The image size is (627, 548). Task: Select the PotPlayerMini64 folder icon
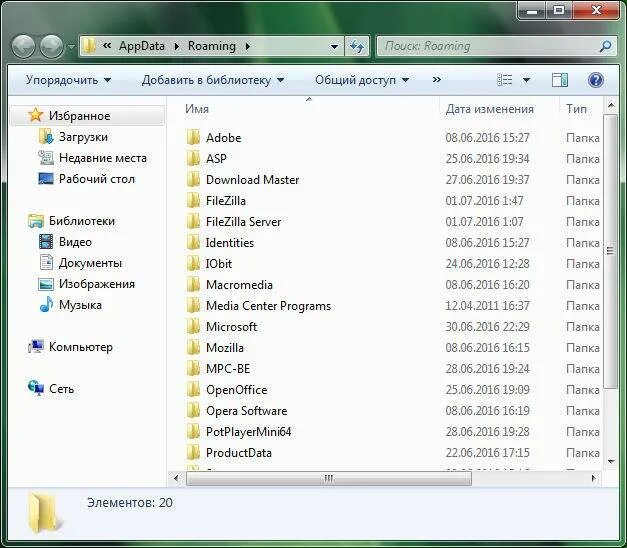coord(193,431)
